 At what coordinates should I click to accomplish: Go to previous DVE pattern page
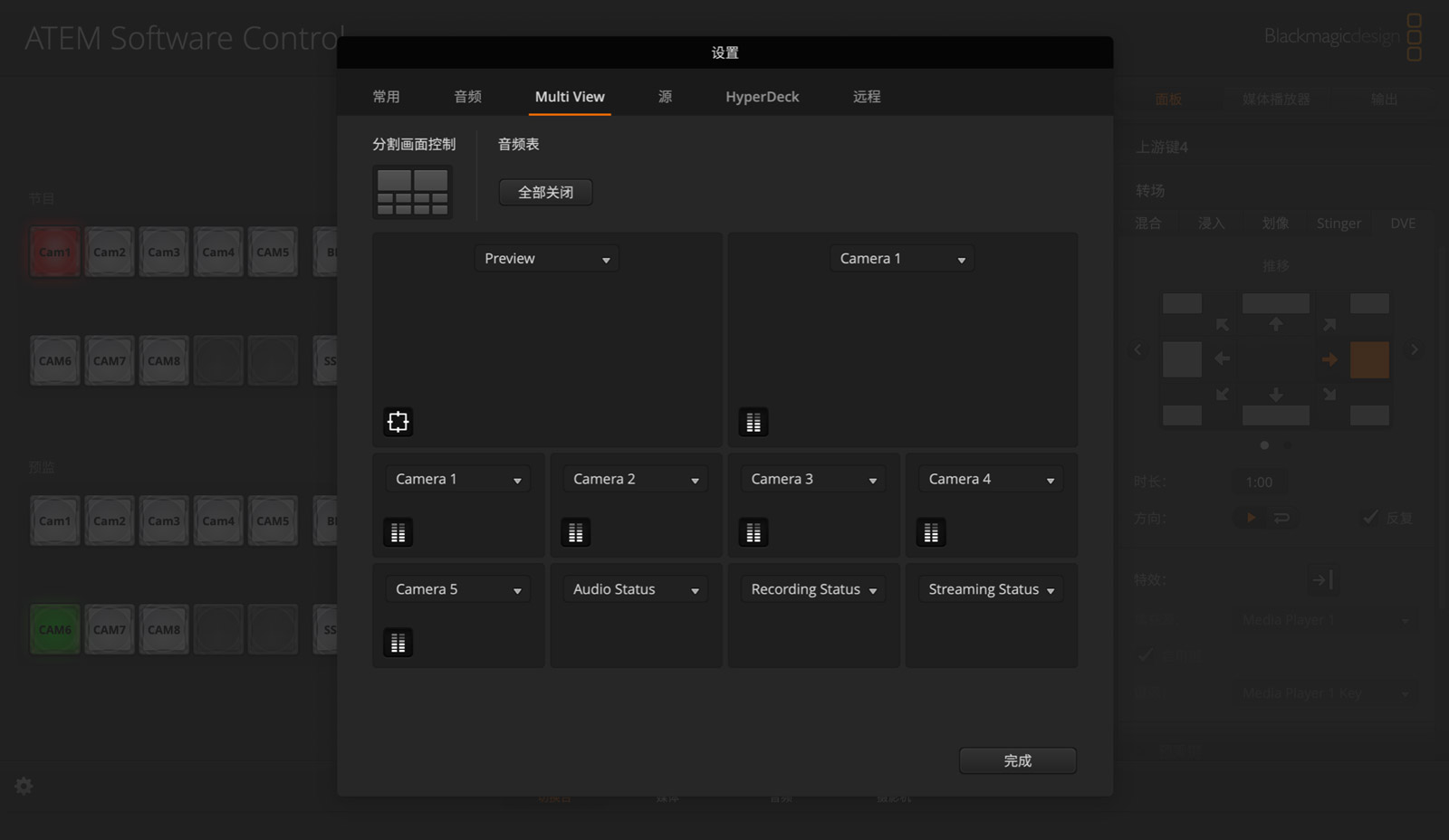click(x=1138, y=349)
